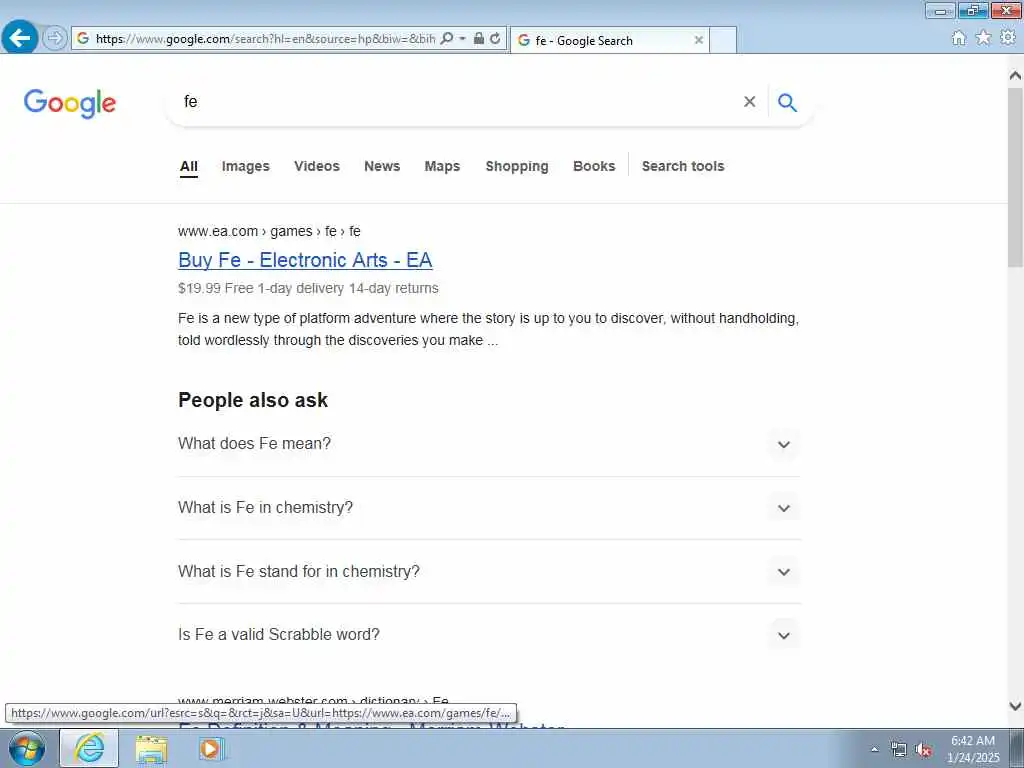Expand 'What does Fe mean?' question
1024x768 pixels.
[x=489, y=444]
